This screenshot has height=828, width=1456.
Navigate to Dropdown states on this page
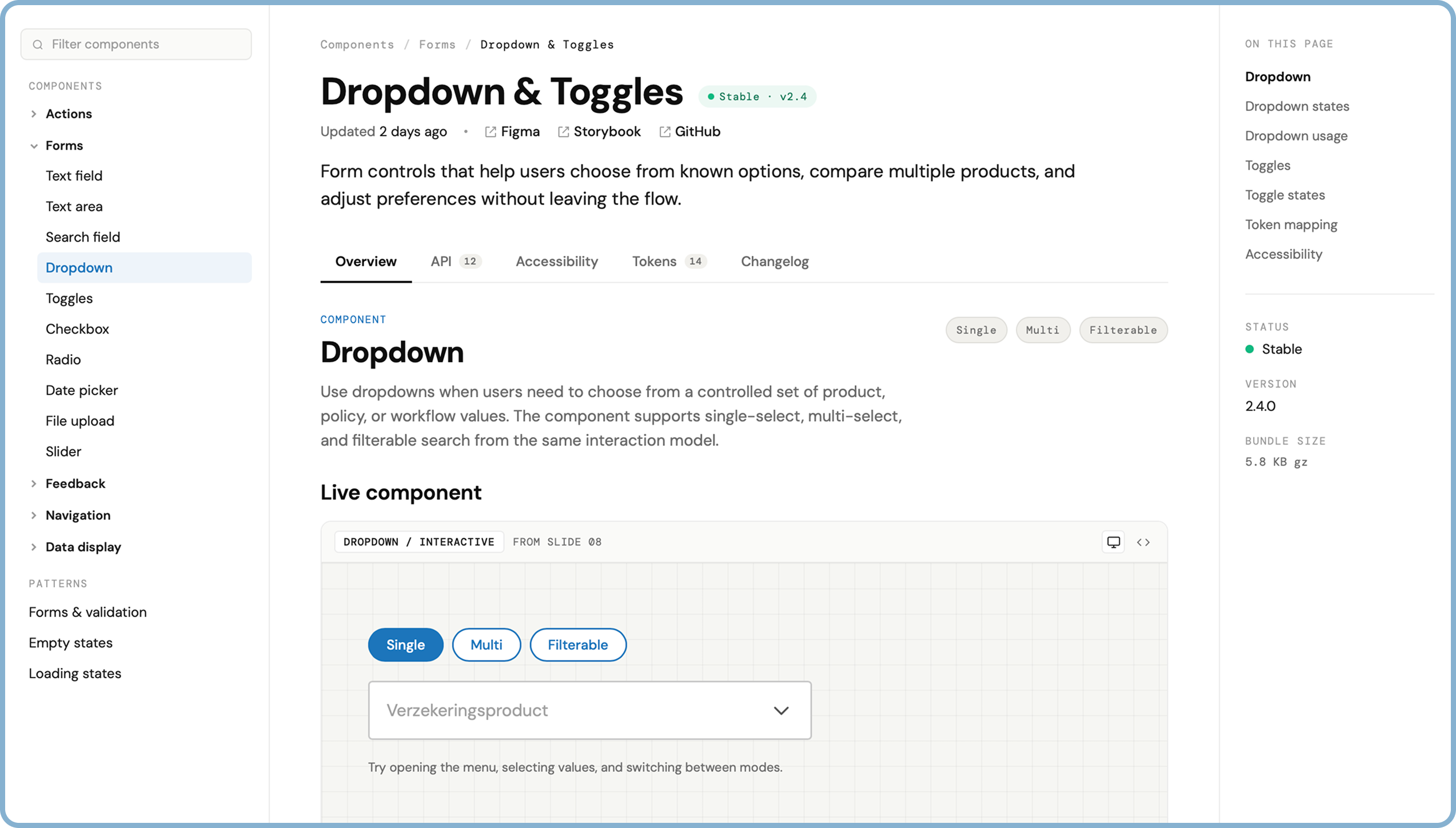(1297, 106)
